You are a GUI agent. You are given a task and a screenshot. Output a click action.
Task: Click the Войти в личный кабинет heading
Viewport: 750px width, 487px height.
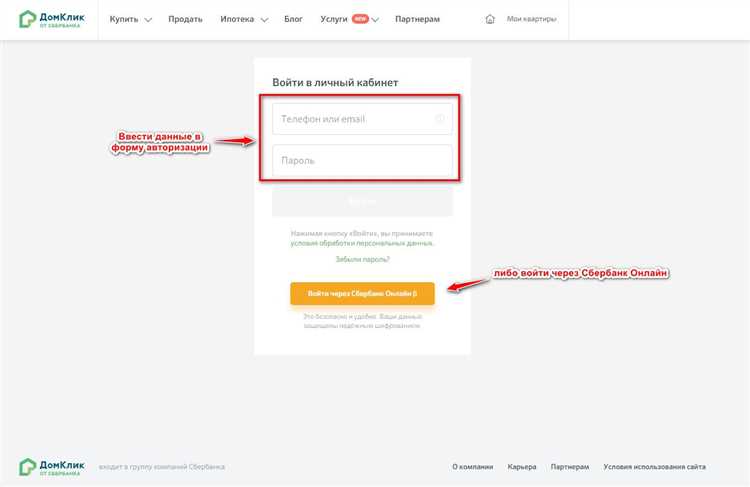(x=335, y=82)
